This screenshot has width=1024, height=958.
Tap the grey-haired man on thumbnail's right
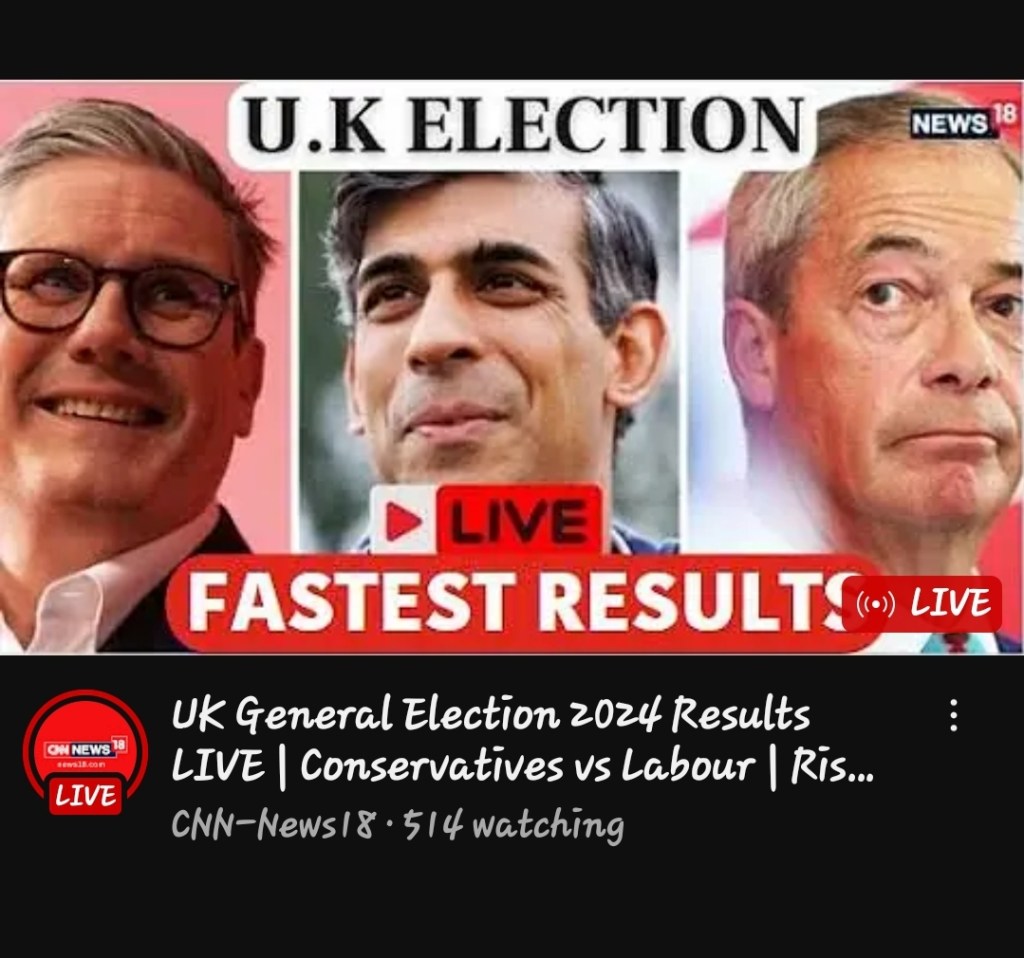pyautogui.click(x=875, y=340)
